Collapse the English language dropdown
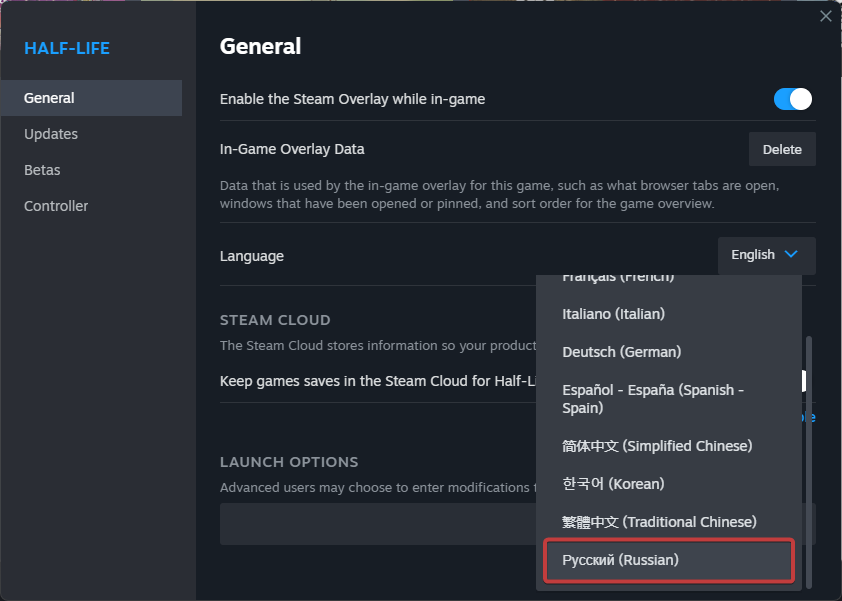Image resolution: width=842 pixels, height=601 pixels. point(766,255)
